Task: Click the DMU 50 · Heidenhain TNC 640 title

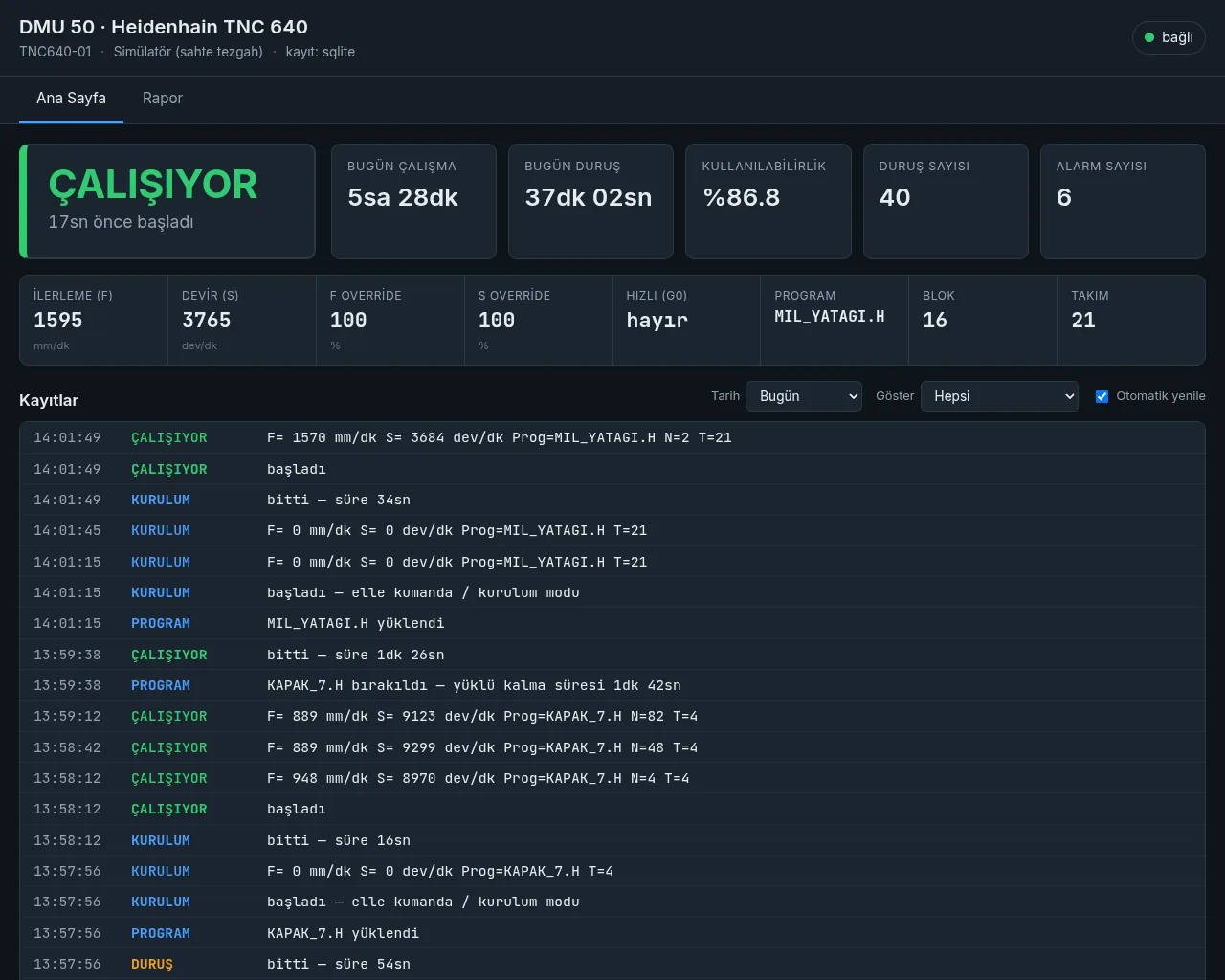Action: (164, 27)
